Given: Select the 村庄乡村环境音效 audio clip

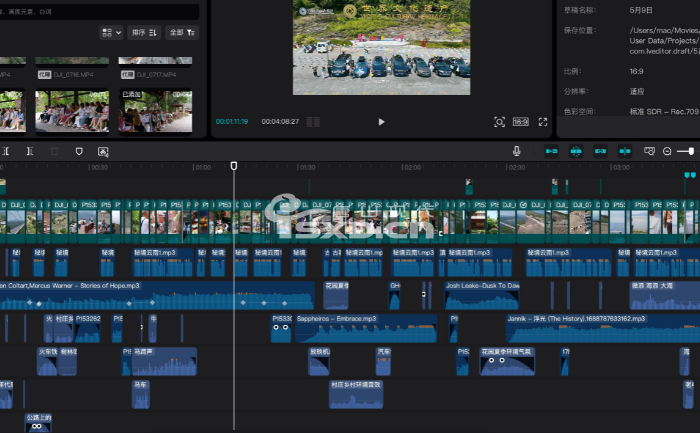Looking at the screenshot, I should coord(356,395).
